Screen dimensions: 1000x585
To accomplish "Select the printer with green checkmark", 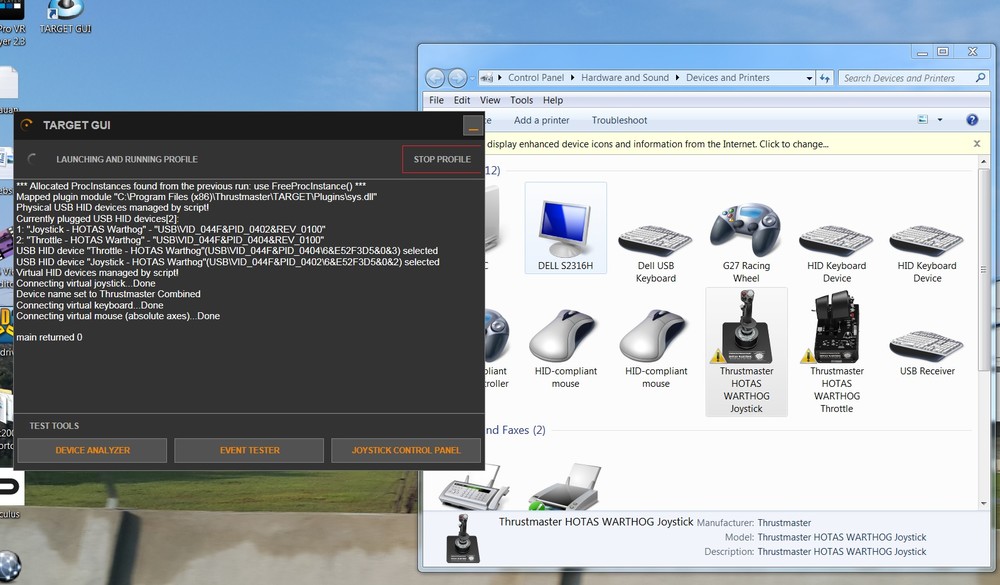I will [x=565, y=488].
